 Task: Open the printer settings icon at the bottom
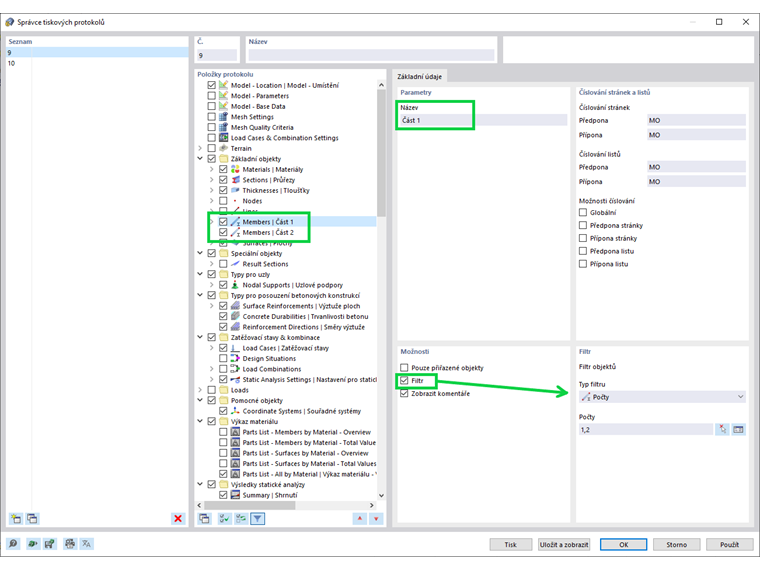(x=70, y=544)
